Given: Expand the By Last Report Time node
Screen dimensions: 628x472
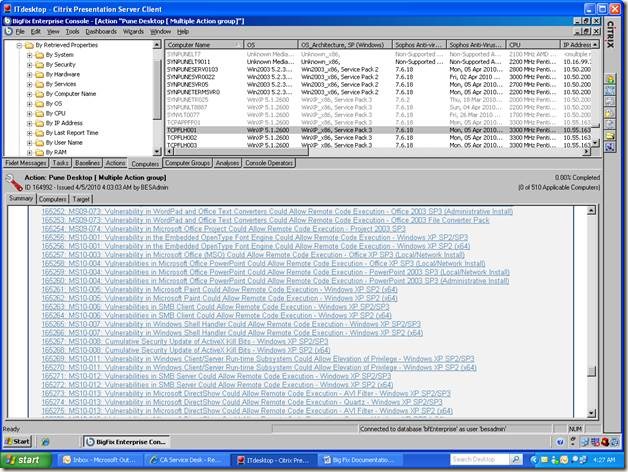Looking at the screenshot, I should [x=29, y=133].
